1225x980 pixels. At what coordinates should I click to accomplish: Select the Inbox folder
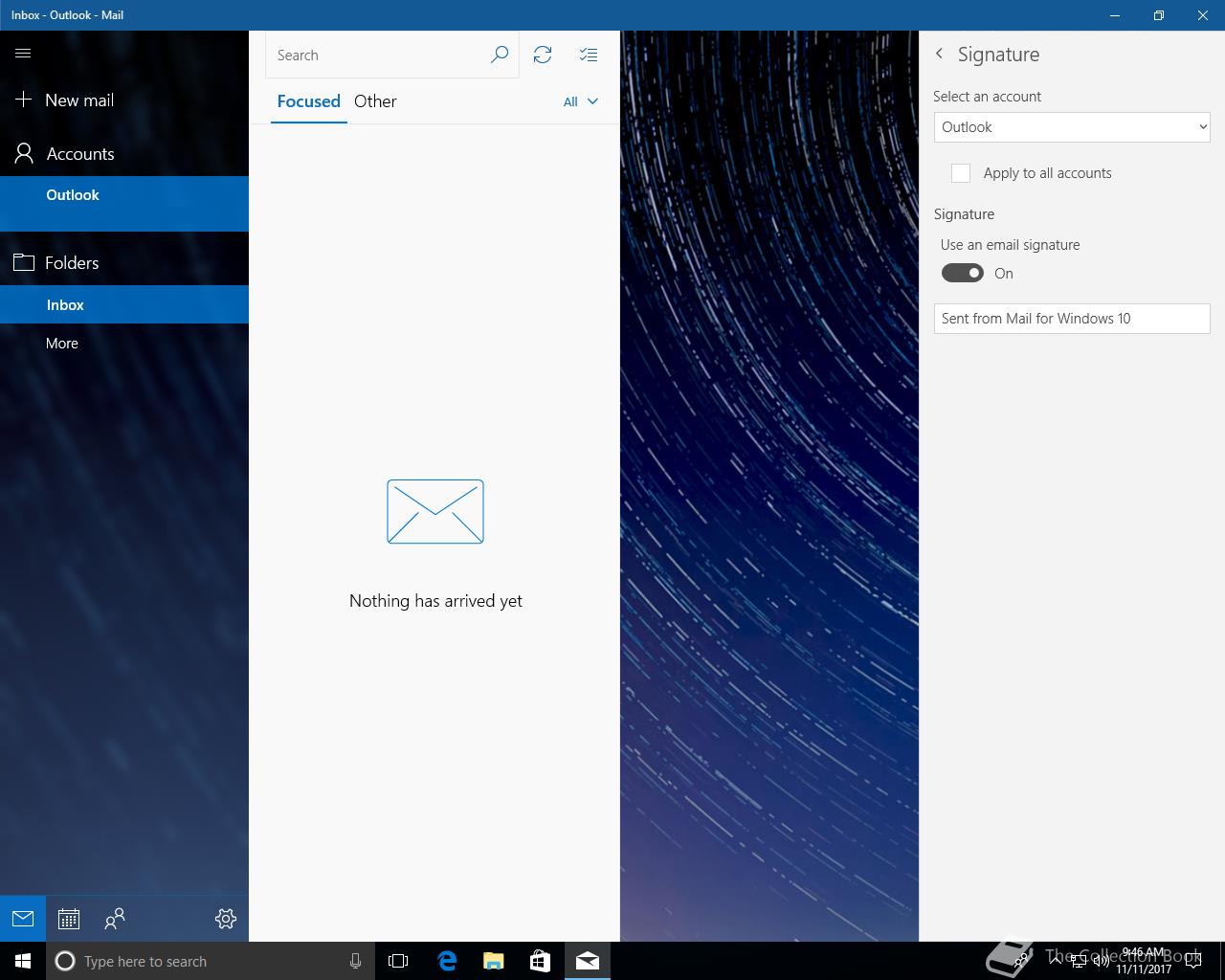[124, 304]
